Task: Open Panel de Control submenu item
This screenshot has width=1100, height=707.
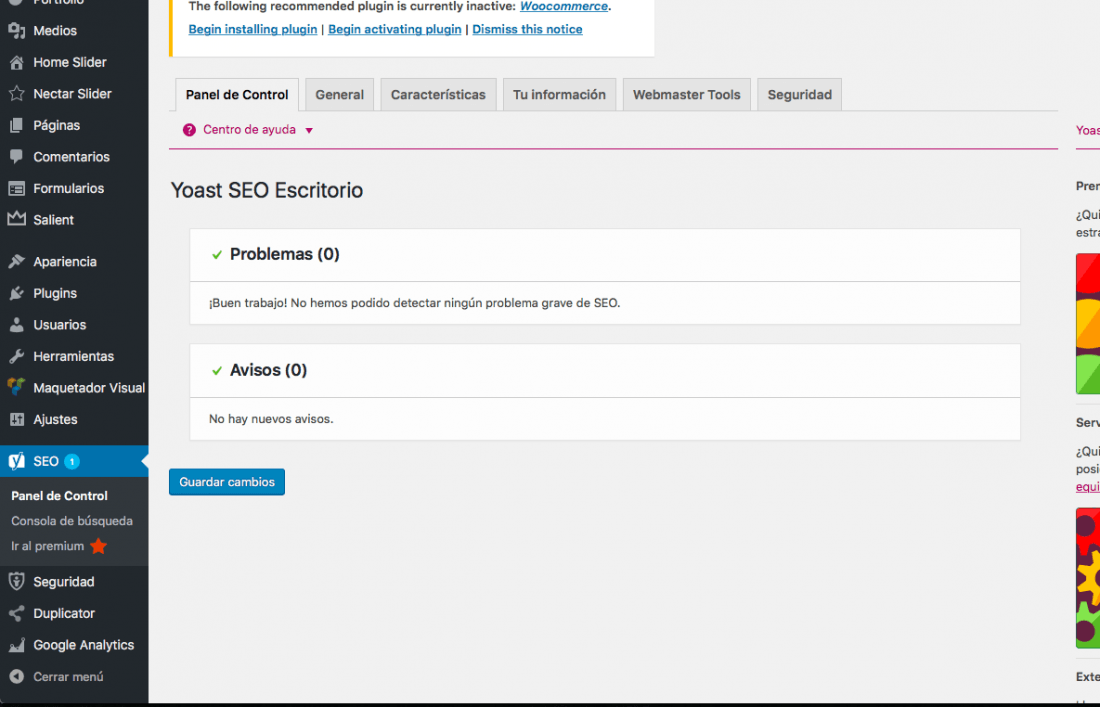Action: (x=60, y=496)
